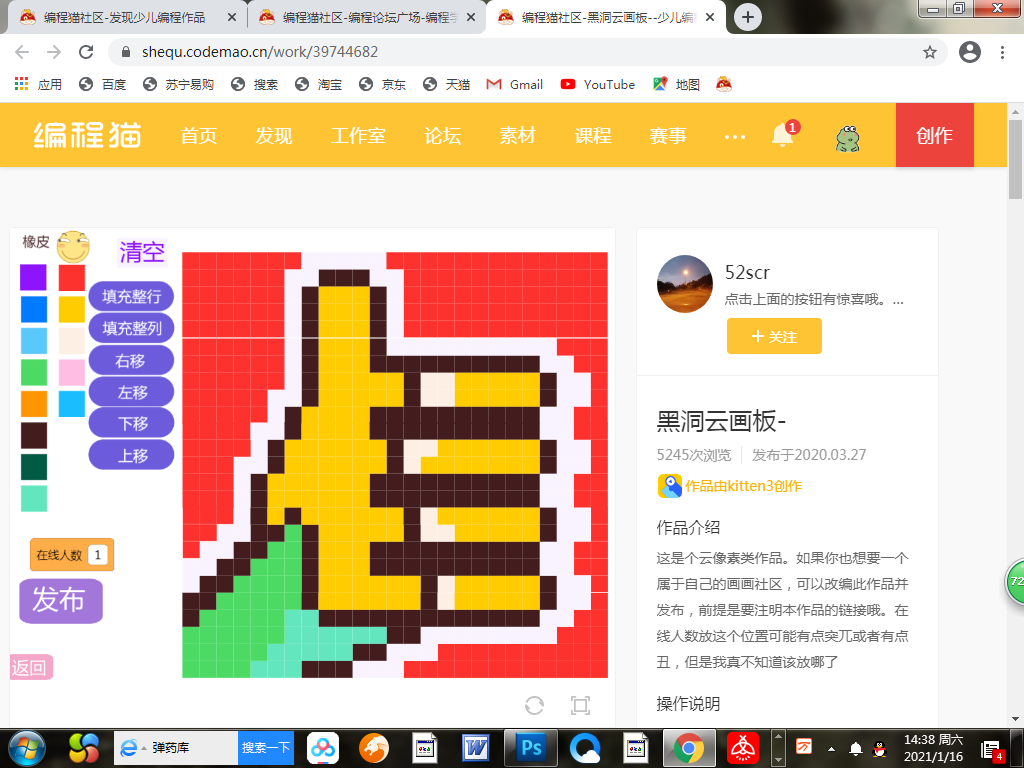Open the apps grid bookmark

38,84
